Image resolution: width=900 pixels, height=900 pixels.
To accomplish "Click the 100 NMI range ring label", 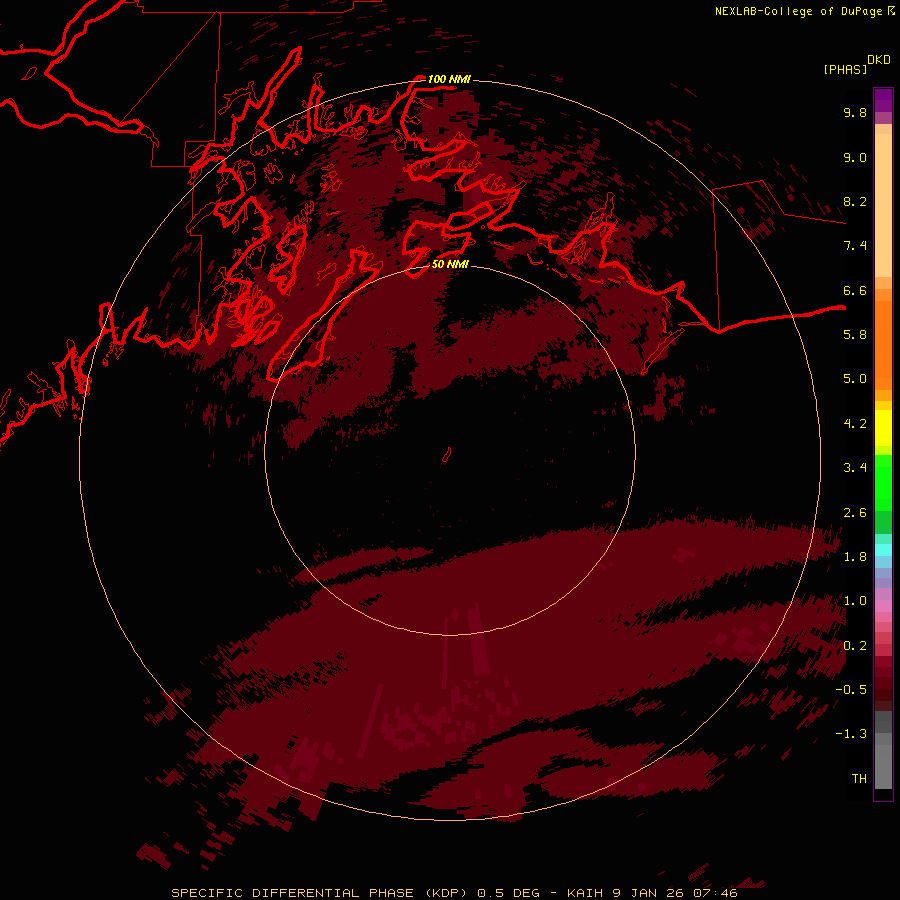I will 449,79.
